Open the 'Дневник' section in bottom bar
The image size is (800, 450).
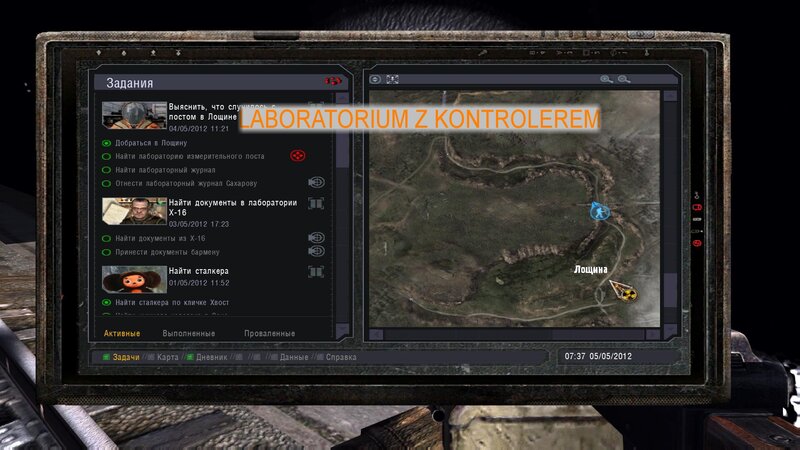[x=211, y=356]
